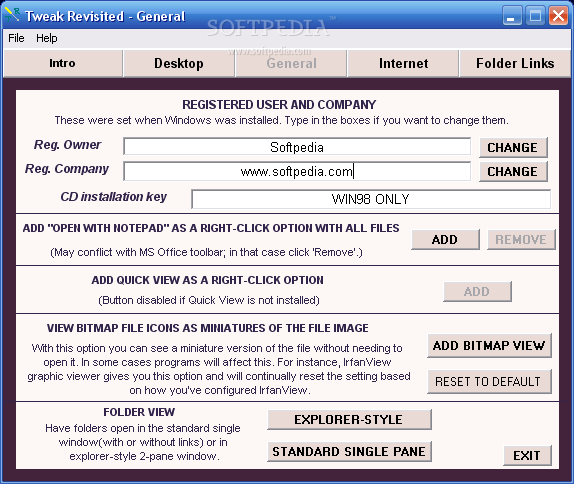Click the Reg. Owner label
574x484 pixels.
pyautogui.click(x=67, y=145)
